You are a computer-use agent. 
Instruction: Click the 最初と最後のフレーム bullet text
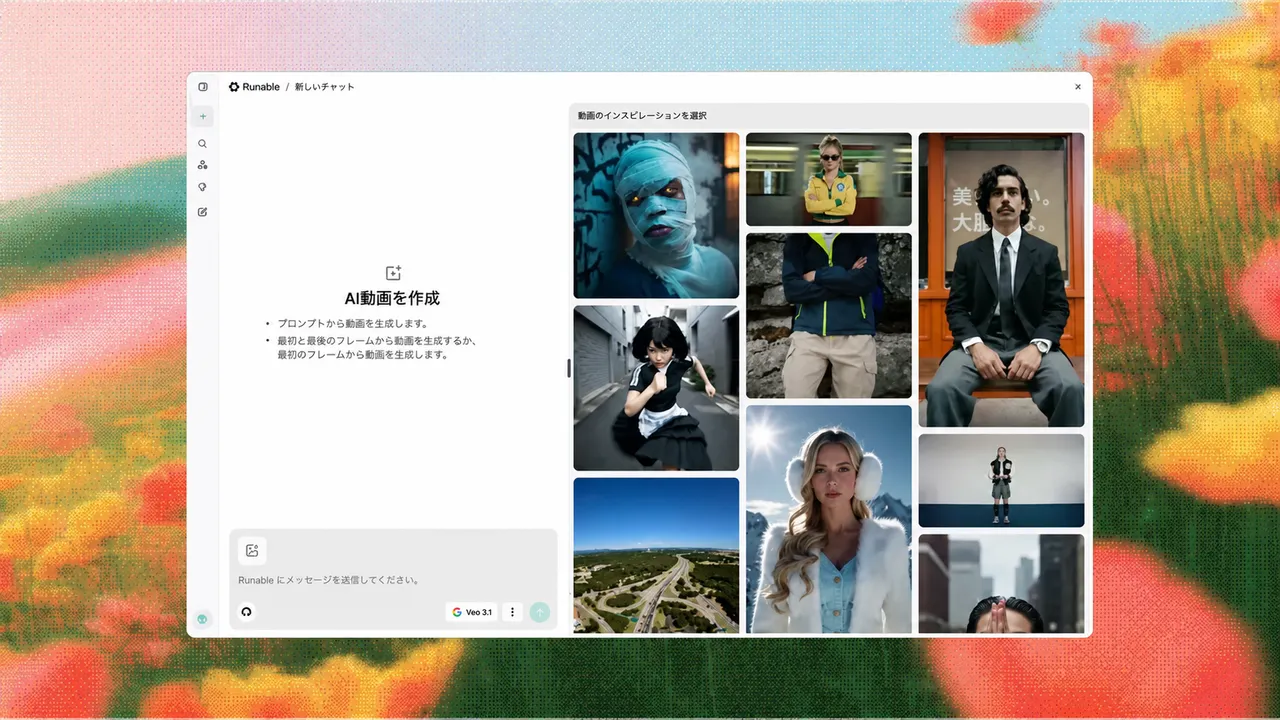click(x=377, y=347)
